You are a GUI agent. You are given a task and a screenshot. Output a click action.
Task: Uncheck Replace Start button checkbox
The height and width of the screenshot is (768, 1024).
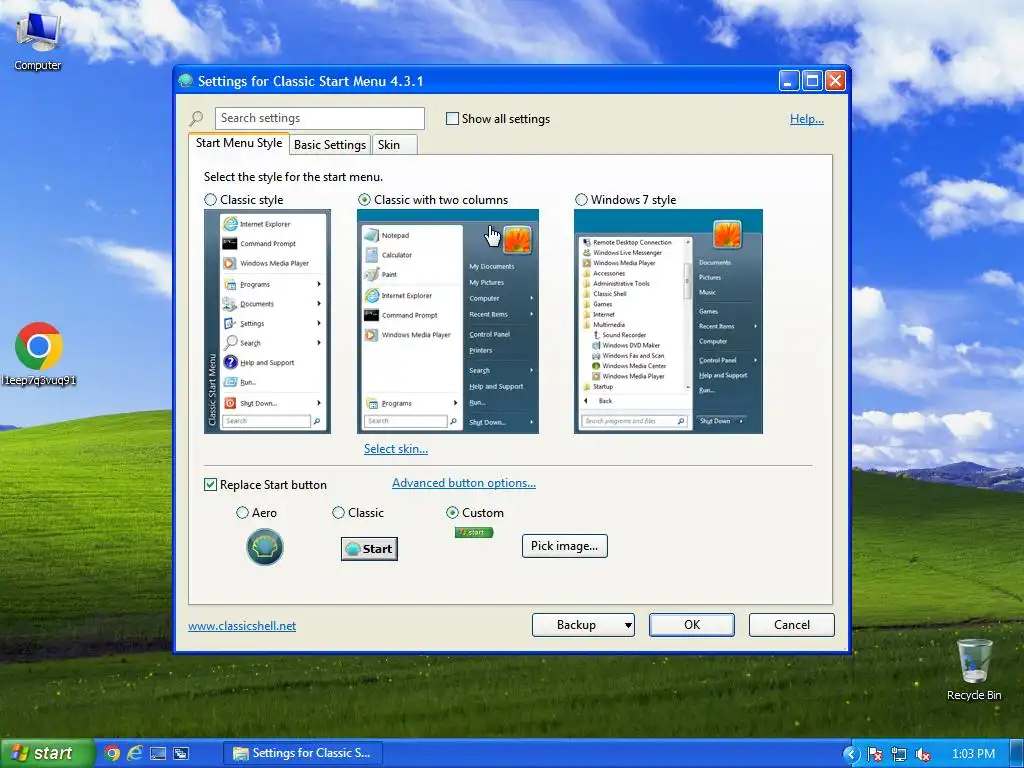point(210,485)
